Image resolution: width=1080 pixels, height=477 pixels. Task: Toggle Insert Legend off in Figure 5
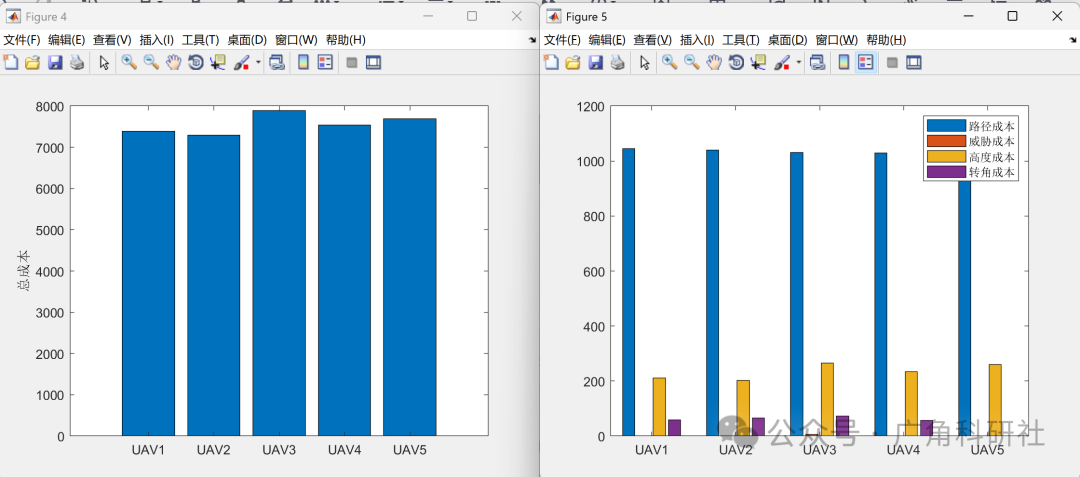tap(866, 63)
